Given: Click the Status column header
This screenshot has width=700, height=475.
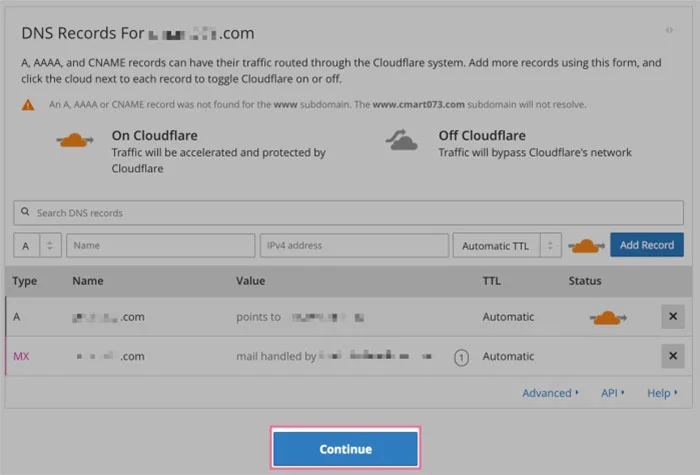Looking at the screenshot, I should (x=585, y=281).
